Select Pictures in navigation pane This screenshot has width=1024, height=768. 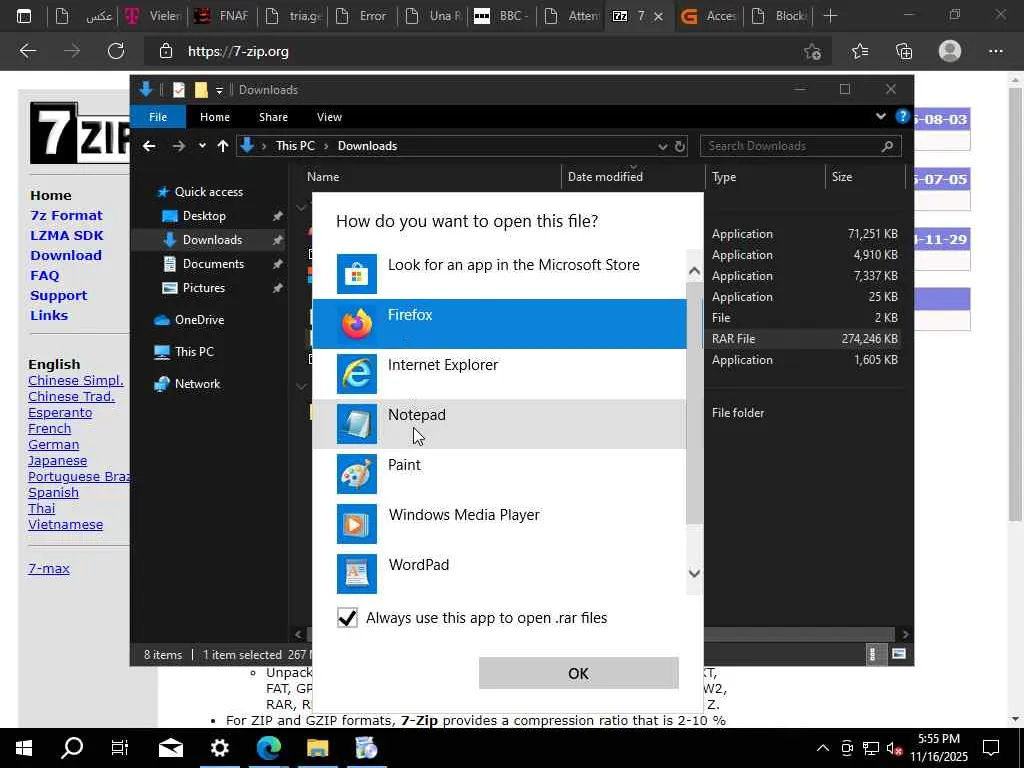203,288
